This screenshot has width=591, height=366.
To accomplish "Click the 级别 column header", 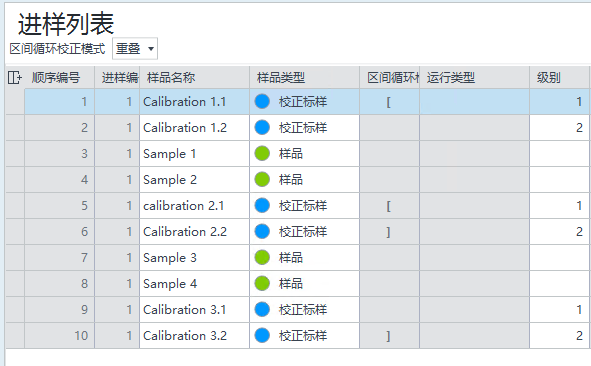I will click(x=559, y=78).
